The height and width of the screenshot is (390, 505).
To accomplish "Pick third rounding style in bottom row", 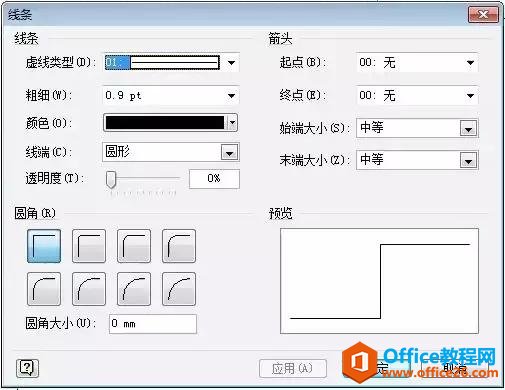I will point(134,289).
